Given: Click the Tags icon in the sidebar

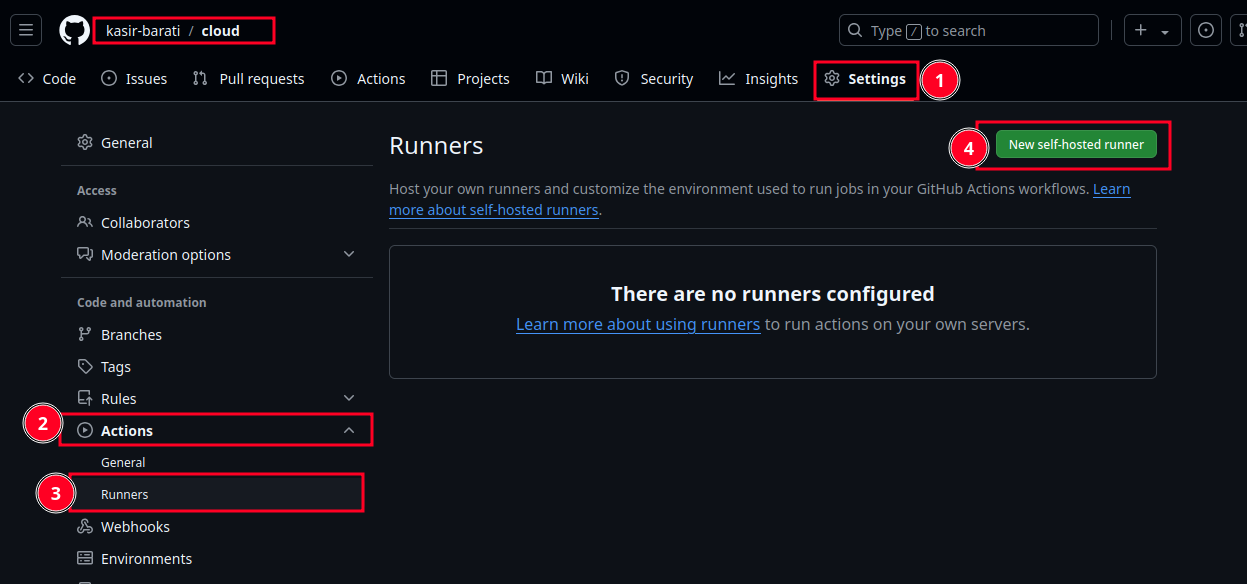Looking at the screenshot, I should coord(85,366).
